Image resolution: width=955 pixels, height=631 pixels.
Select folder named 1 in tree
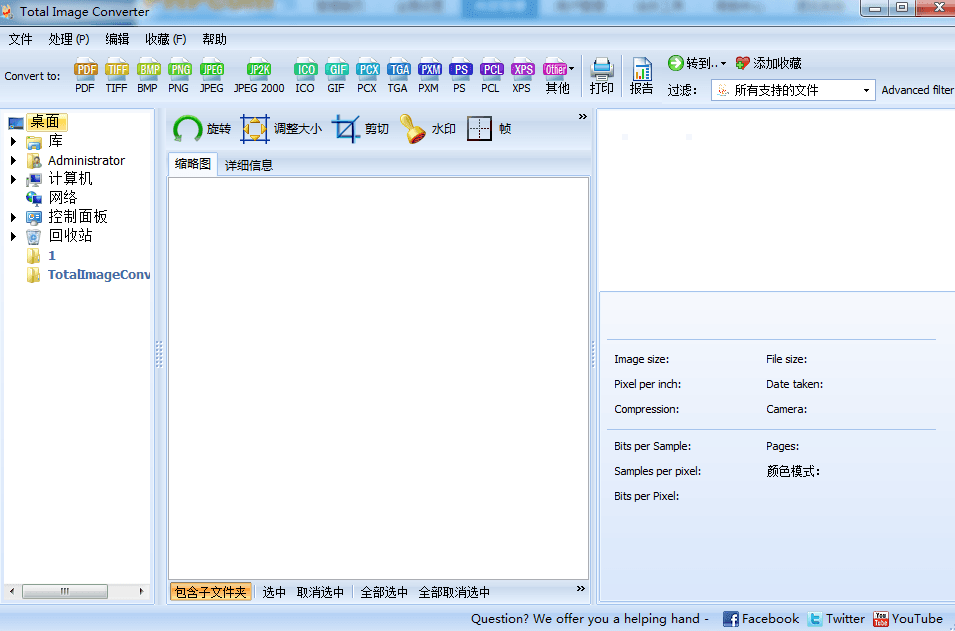[x=52, y=255]
